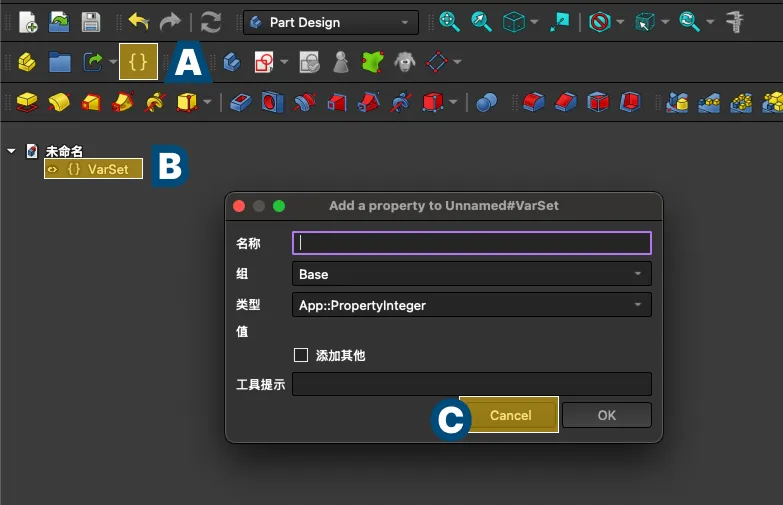The height and width of the screenshot is (505, 783).
Task: Enable the 添加其他 checkbox
Action: (301, 355)
